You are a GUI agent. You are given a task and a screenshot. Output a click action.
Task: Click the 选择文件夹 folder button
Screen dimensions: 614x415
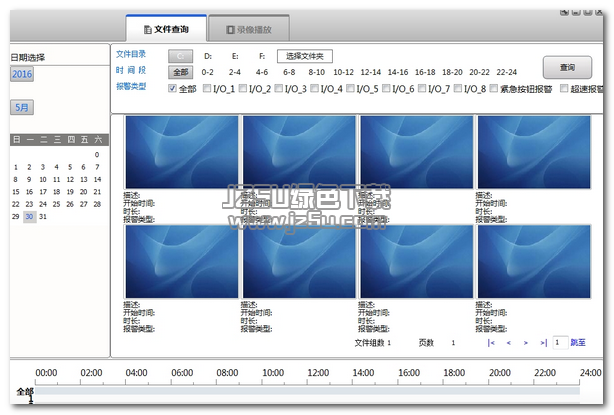pos(305,56)
